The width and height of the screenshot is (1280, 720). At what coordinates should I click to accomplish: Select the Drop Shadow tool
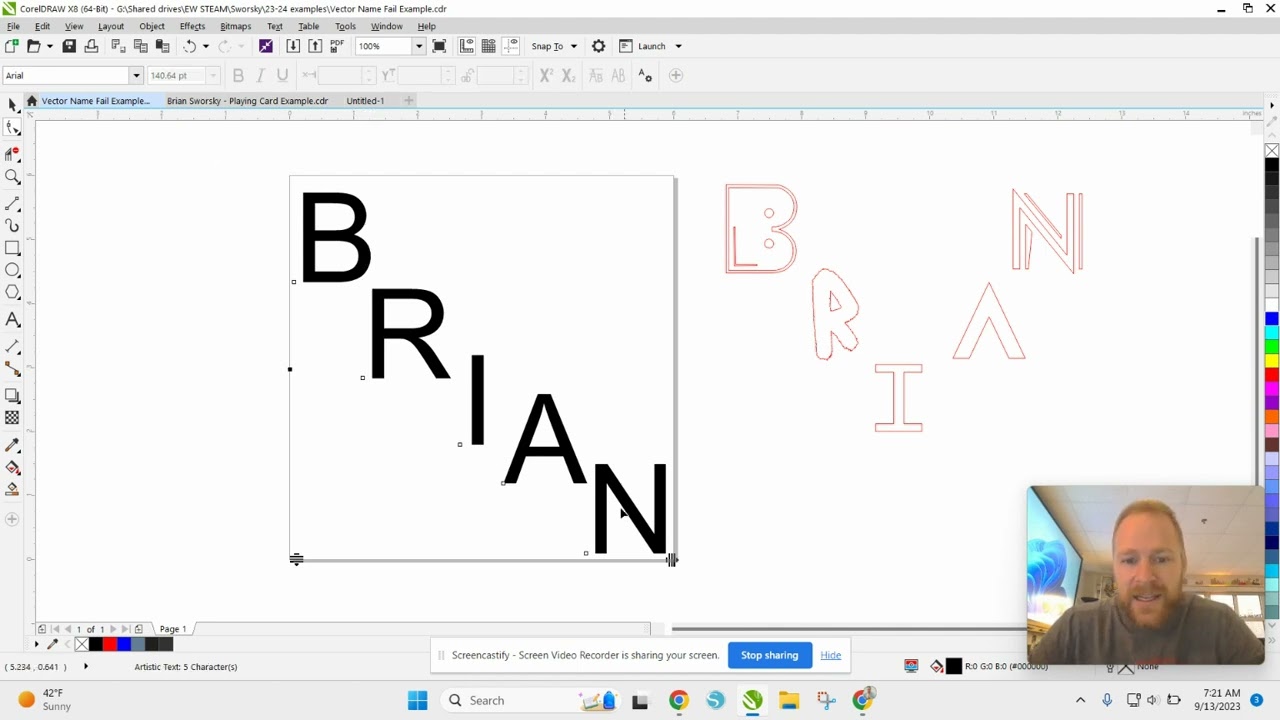click(x=12, y=396)
